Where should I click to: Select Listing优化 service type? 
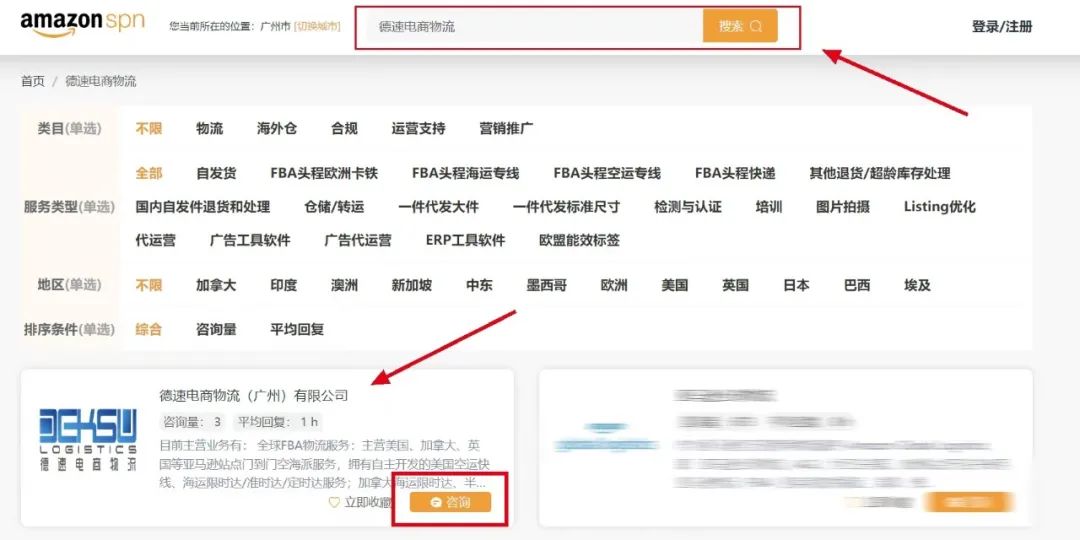pos(939,207)
